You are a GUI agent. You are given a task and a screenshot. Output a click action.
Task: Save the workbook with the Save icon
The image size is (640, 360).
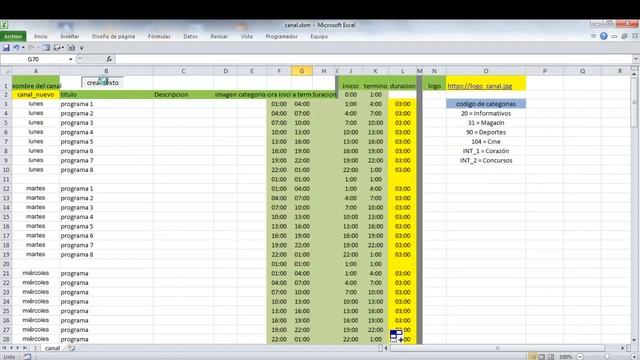[6, 48]
